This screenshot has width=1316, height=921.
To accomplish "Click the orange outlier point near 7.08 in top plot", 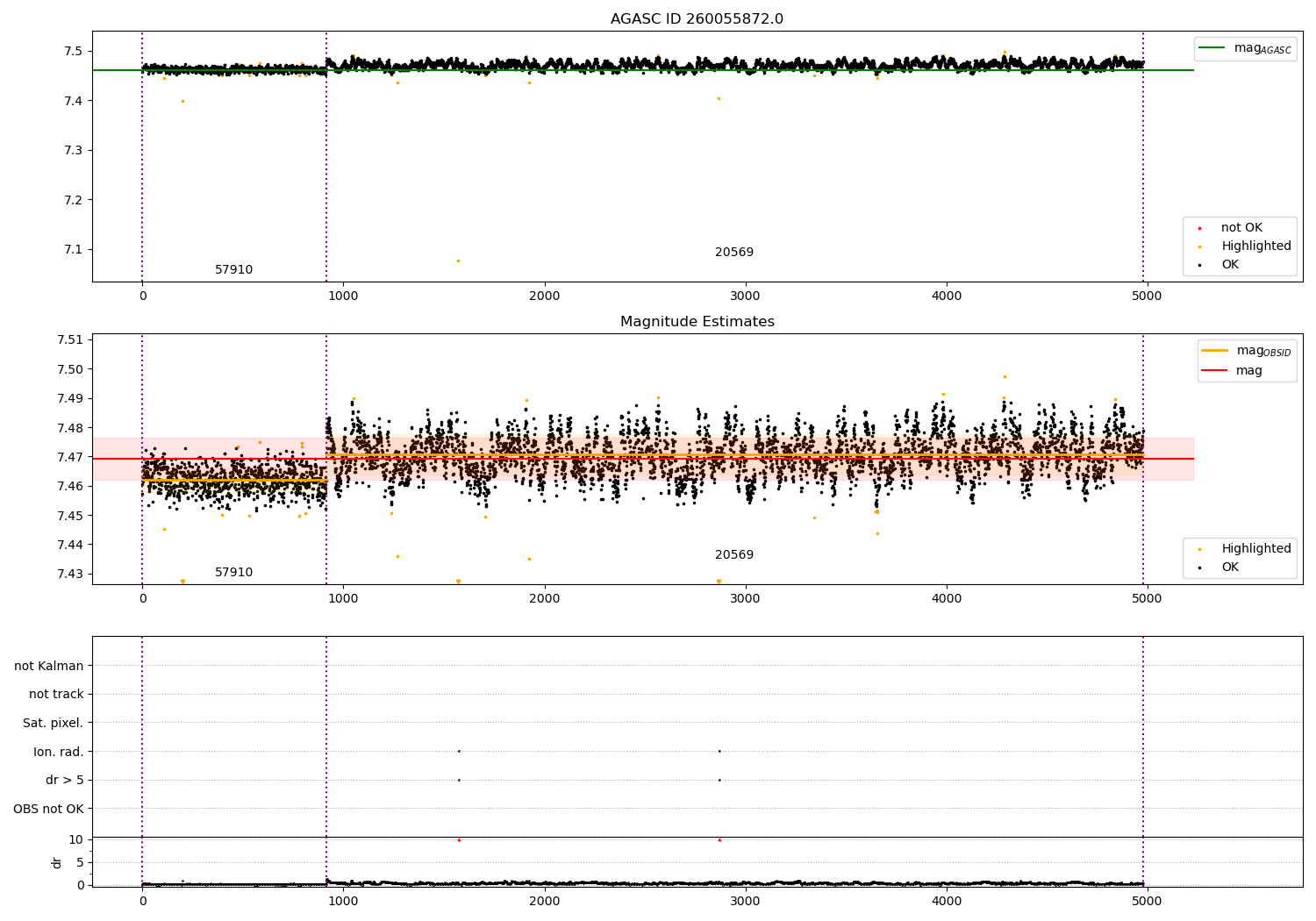I will (458, 261).
